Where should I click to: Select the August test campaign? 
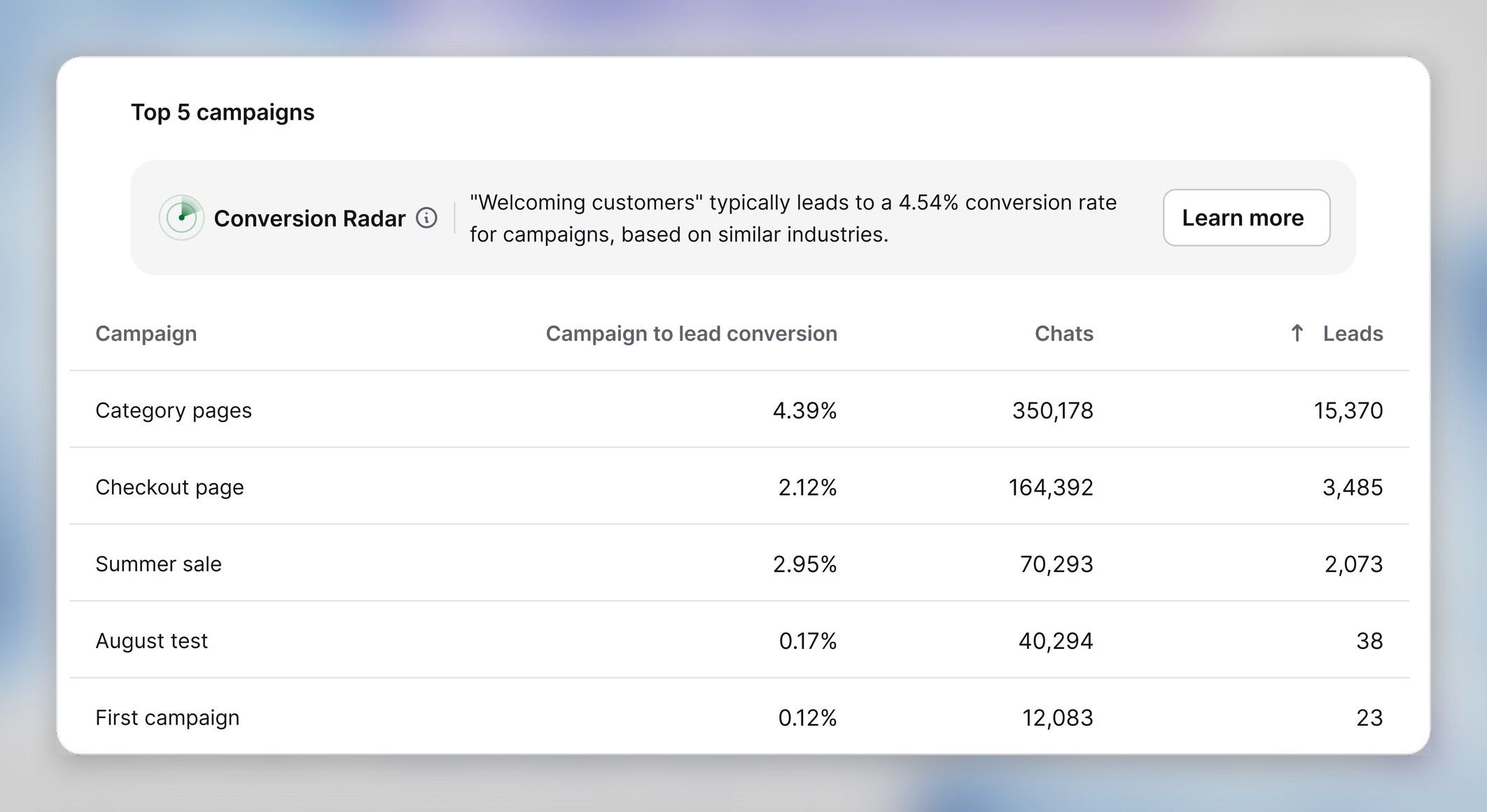click(151, 641)
